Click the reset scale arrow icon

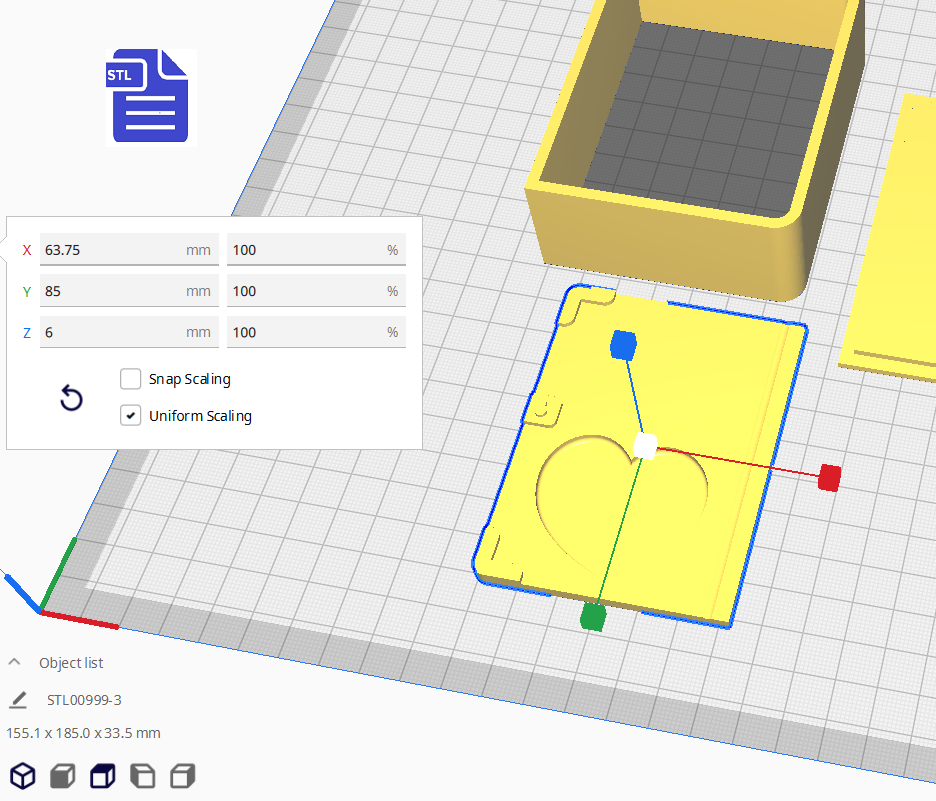click(x=71, y=399)
